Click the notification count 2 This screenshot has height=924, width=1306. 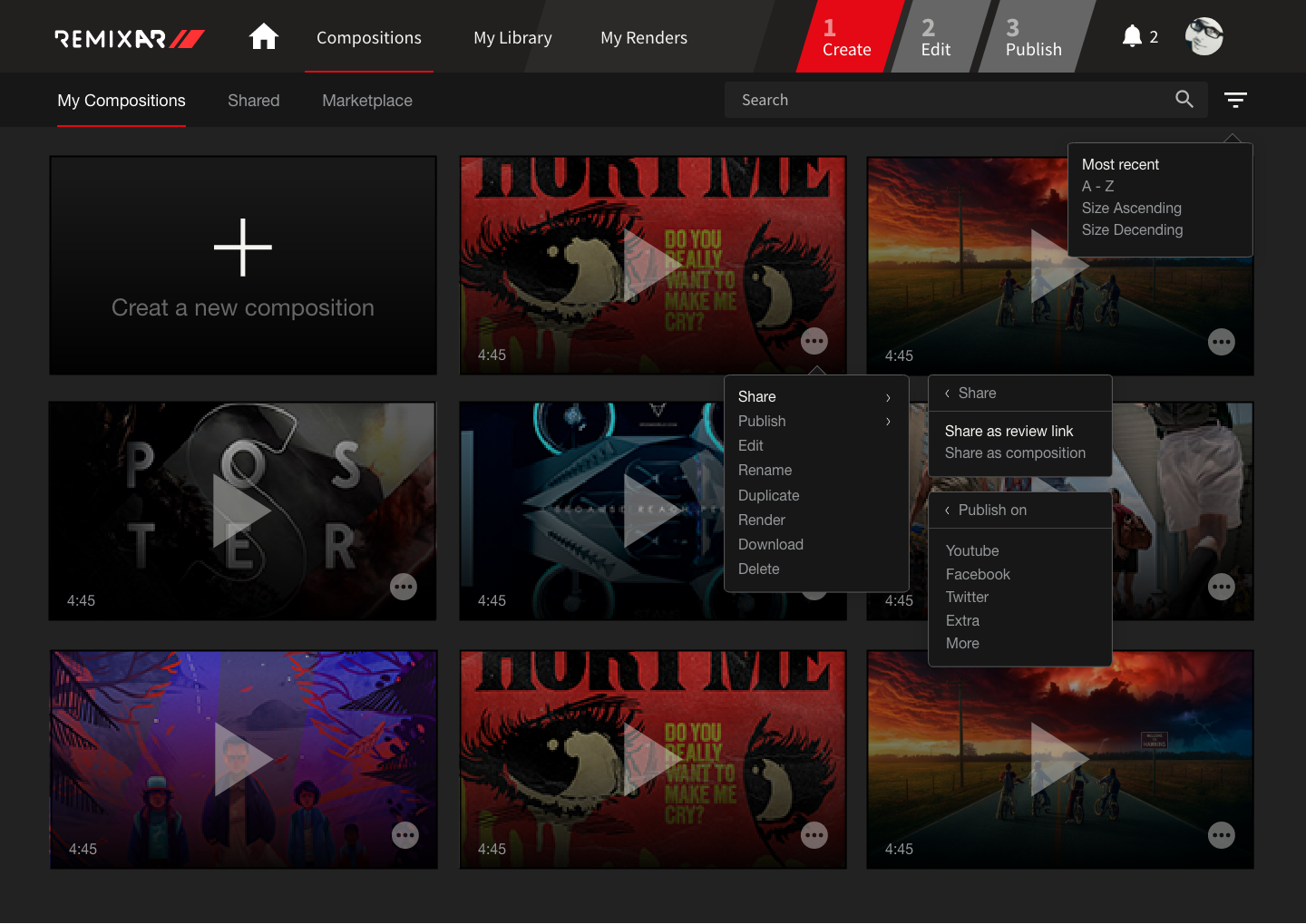1154,37
